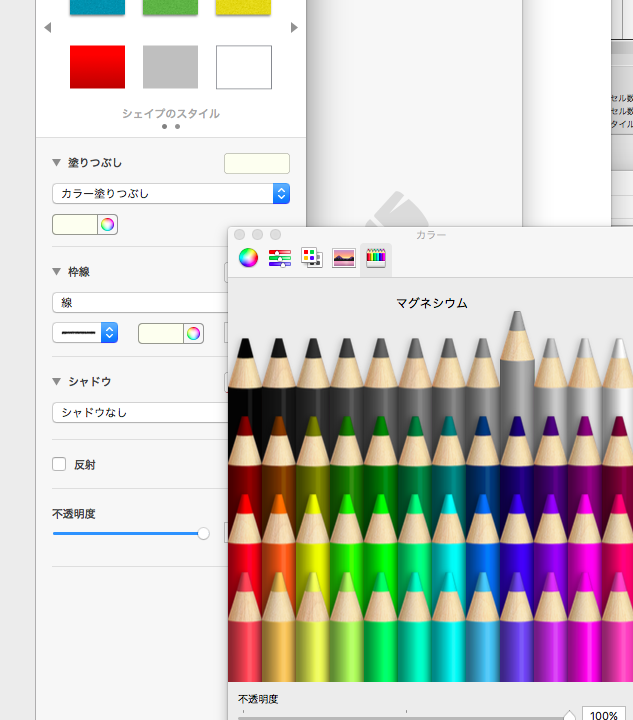633x720 pixels.
Task: Click the fill color wheel button
Action: click(x=107, y=225)
